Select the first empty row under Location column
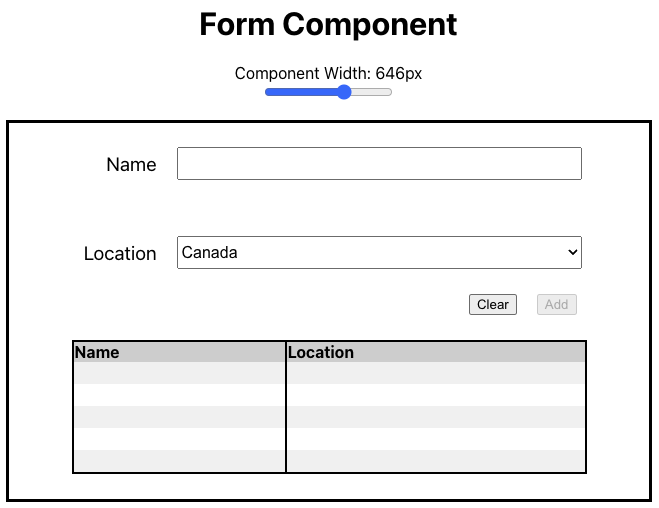 click(x=436, y=373)
